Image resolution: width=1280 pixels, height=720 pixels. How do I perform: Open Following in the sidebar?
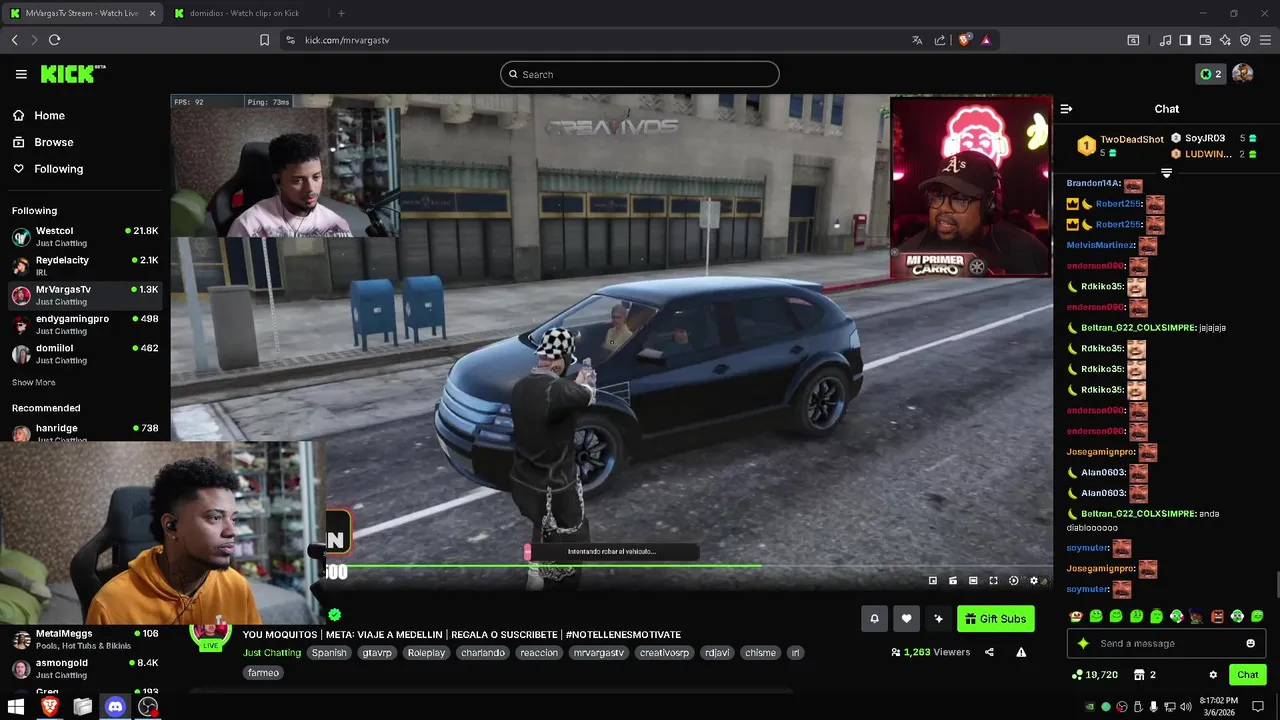pyautogui.click(x=48, y=169)
